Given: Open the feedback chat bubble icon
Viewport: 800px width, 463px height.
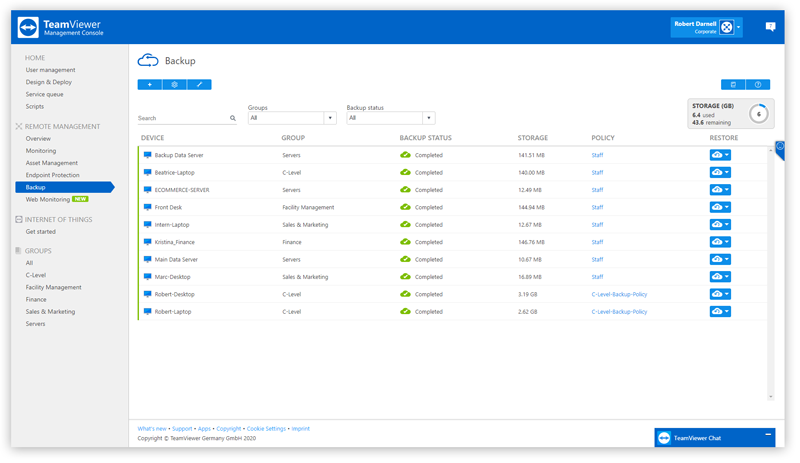Looking at the screenshot, I should (770, 27).
